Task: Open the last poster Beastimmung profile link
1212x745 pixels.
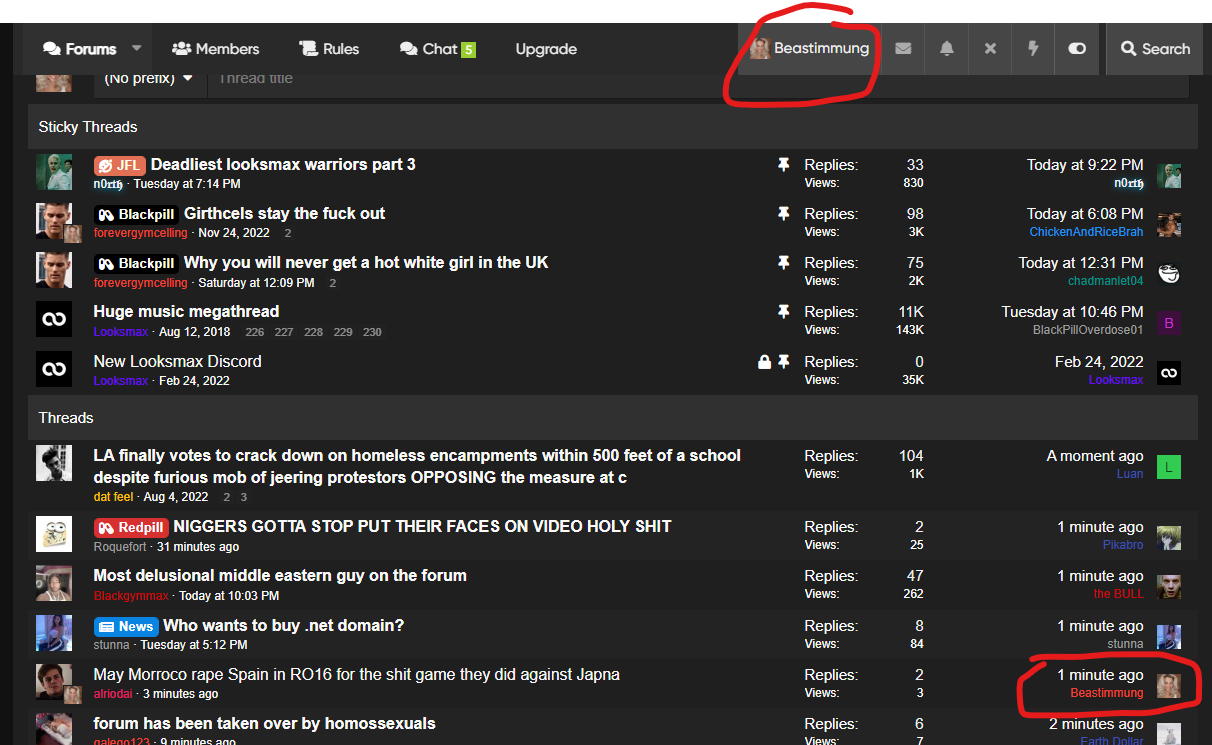Action: tap(1107, 693)
